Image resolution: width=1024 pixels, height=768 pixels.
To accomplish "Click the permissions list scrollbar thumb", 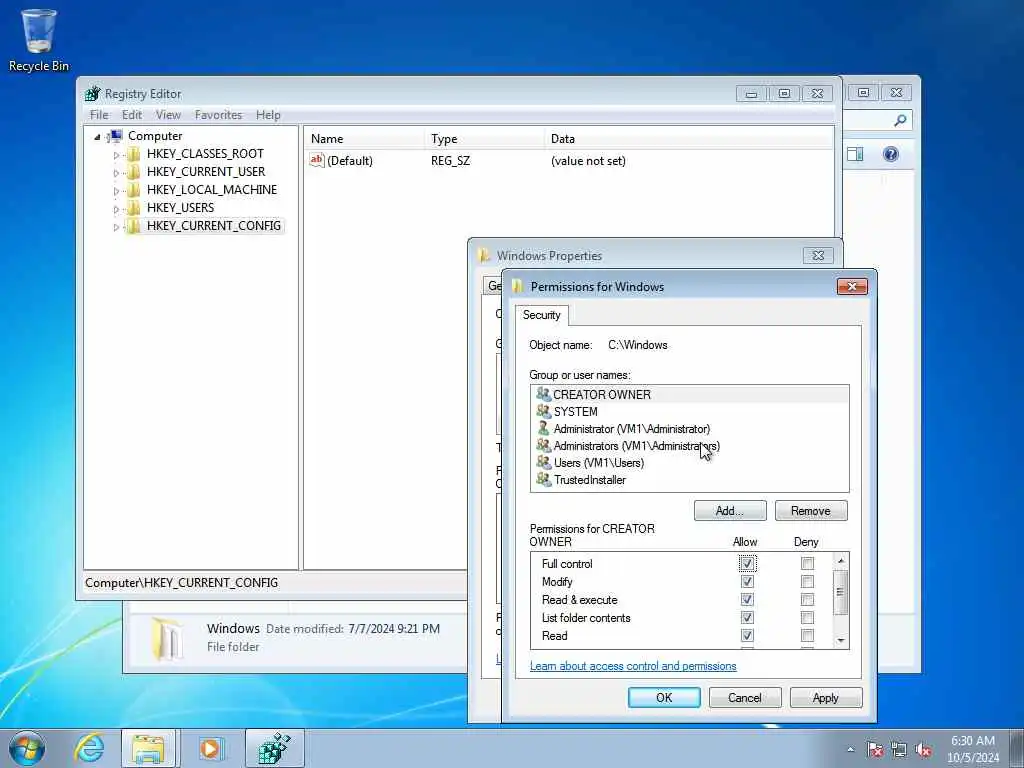I will [x=841, y=592].
